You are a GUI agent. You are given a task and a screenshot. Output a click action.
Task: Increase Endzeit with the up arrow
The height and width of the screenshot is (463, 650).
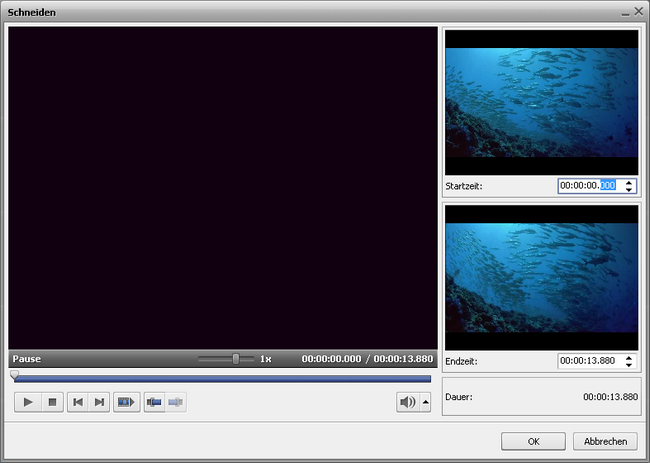[x=629, y=358]
